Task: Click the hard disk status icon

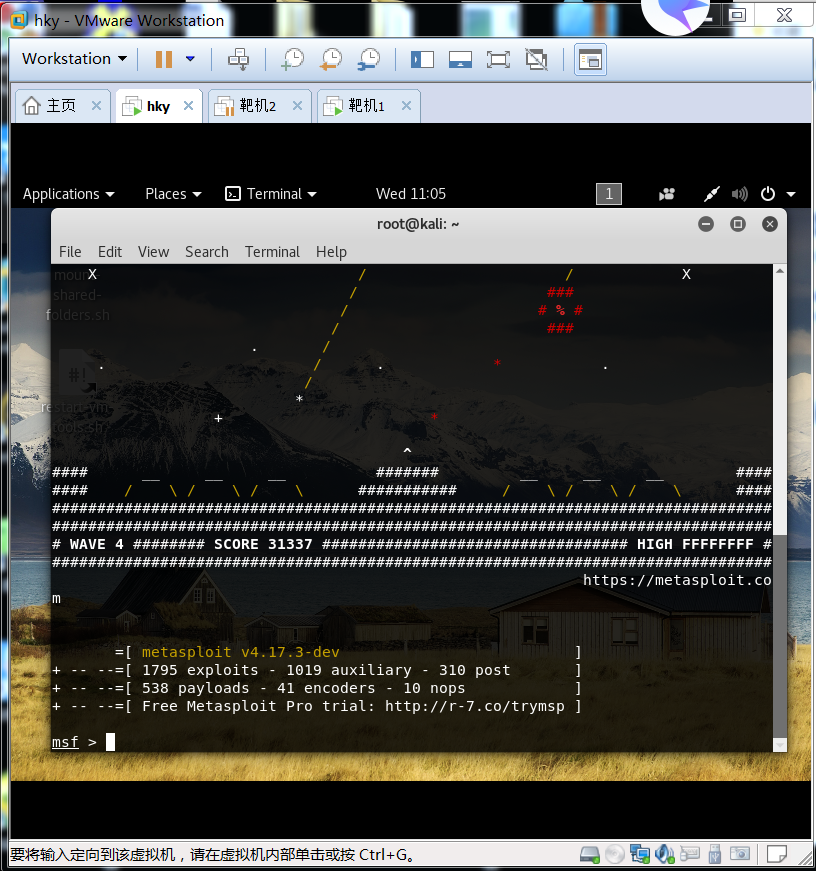Action: 589,854
